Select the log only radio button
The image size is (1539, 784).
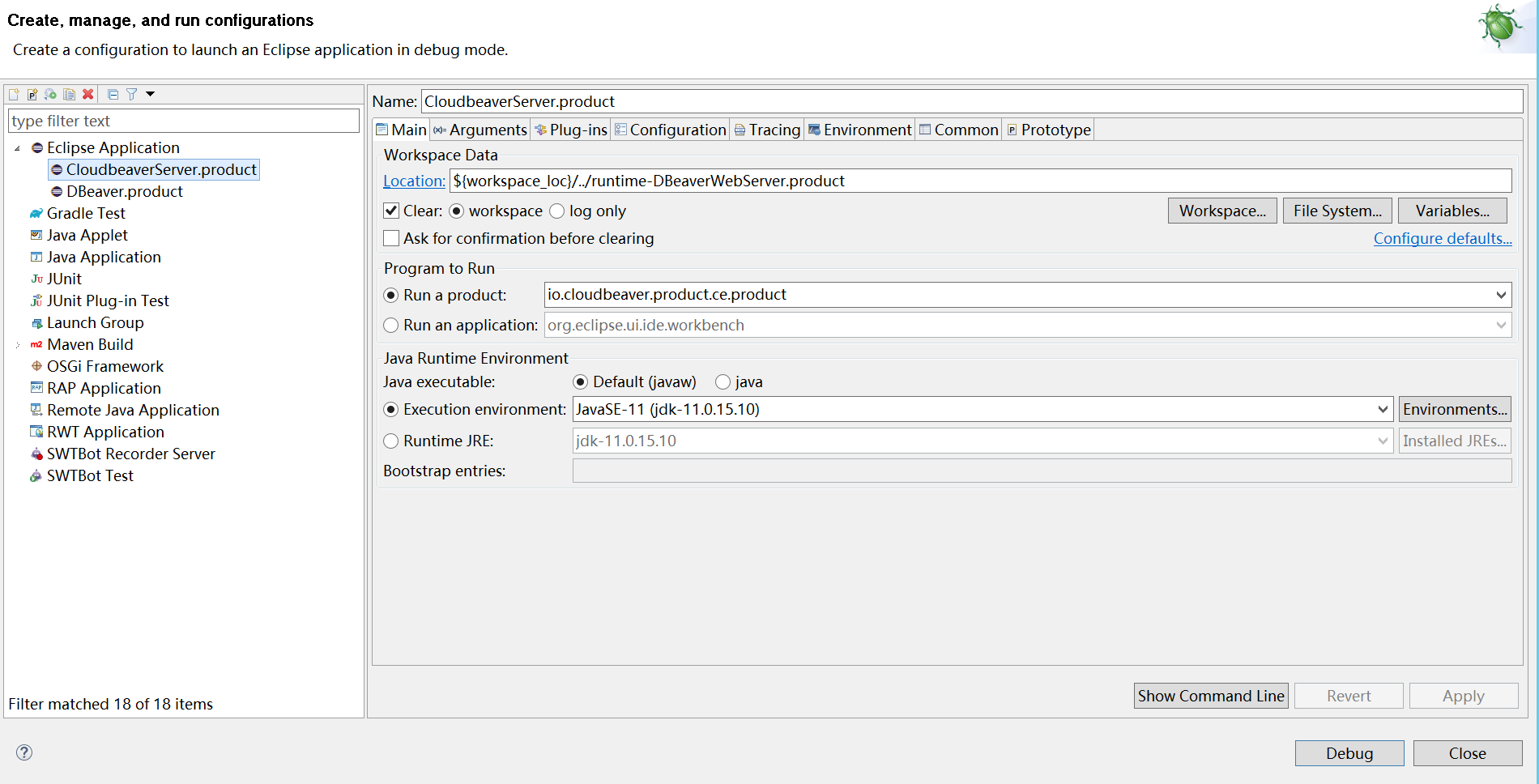pyautogui.click(x=557, y=211)
